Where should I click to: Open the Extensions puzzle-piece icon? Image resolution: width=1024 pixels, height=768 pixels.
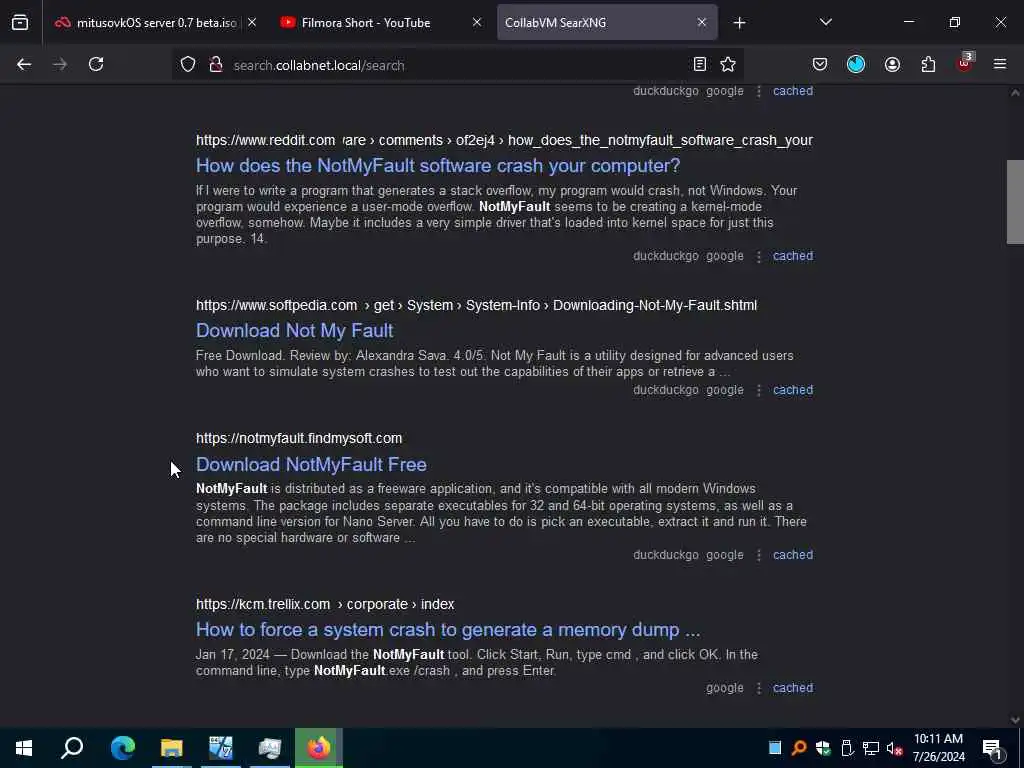[x=929, y=64]
